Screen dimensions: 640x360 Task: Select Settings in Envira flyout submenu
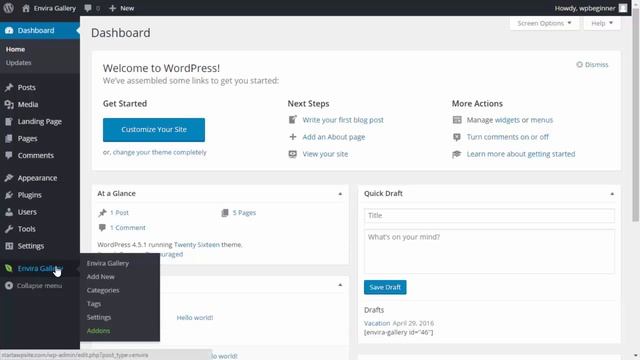(x=99, y=317)
